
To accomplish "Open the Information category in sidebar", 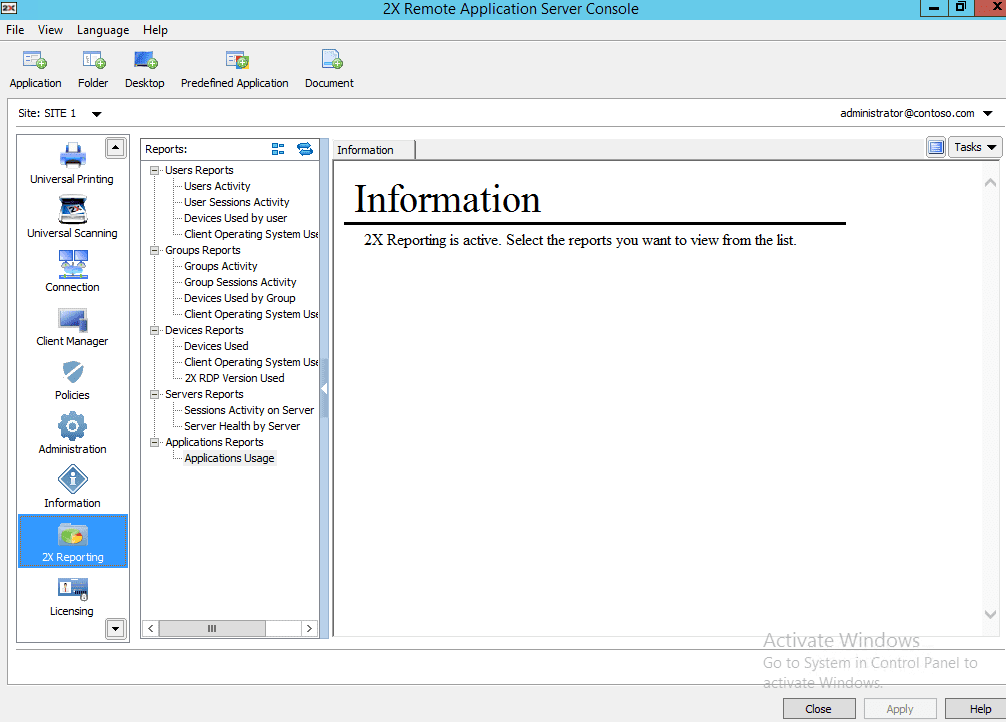I will tap(72, 487).
